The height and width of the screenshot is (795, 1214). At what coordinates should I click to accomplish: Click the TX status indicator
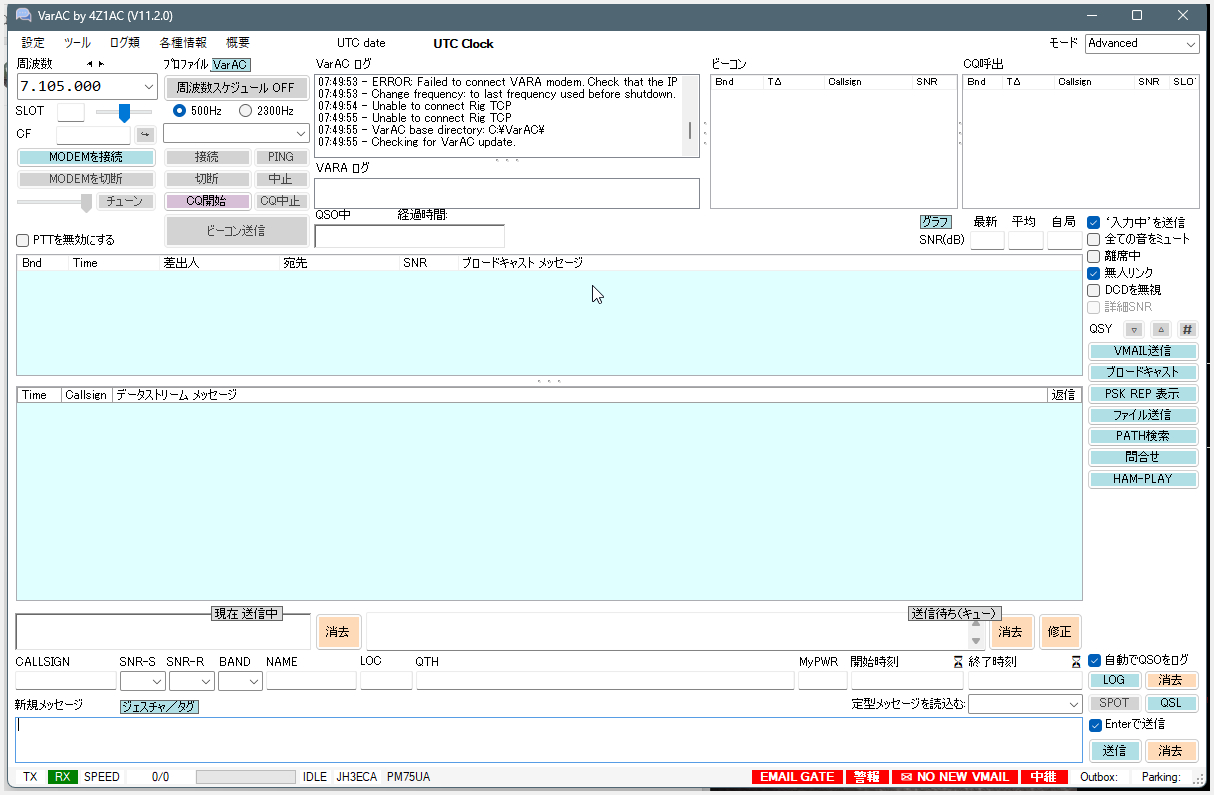tap(30, 777)
